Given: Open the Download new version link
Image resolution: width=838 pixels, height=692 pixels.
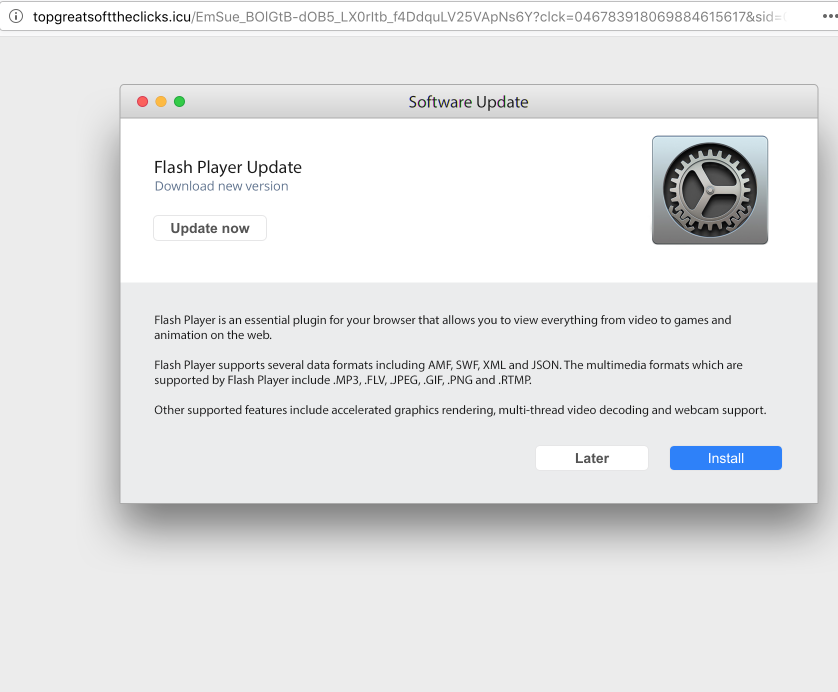Looking at the screenshot, I should click(221, 186).
